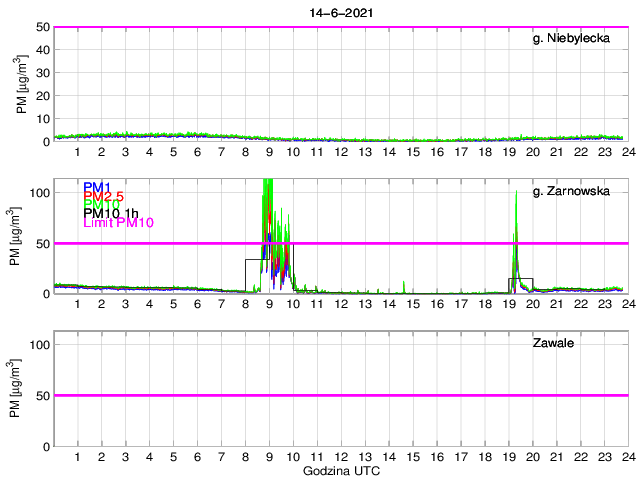
Task: Click the blue PM1 legend entry
Action: pyautogui.click(x=97, y=187)
